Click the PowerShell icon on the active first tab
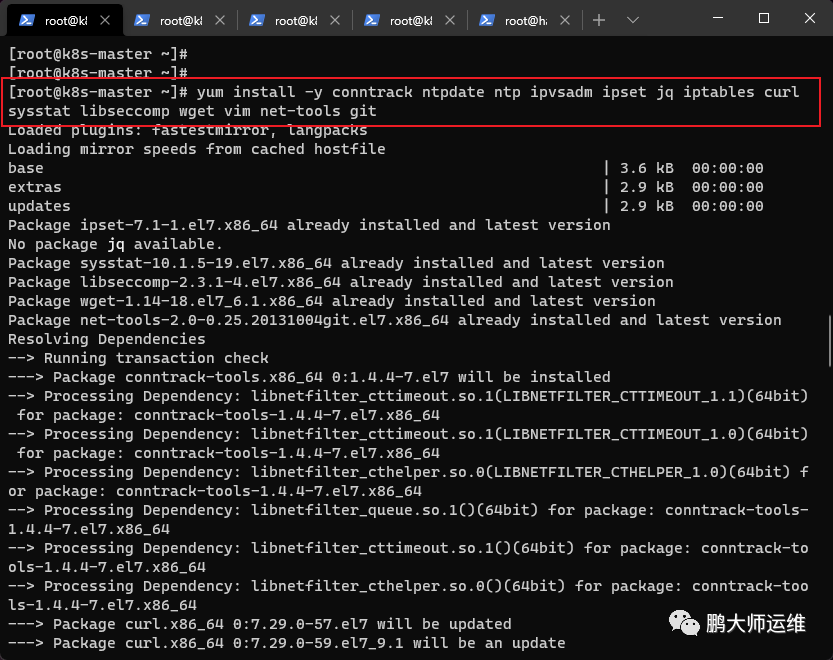The height and width of the screenshot is (660, 833). [27, 20]
